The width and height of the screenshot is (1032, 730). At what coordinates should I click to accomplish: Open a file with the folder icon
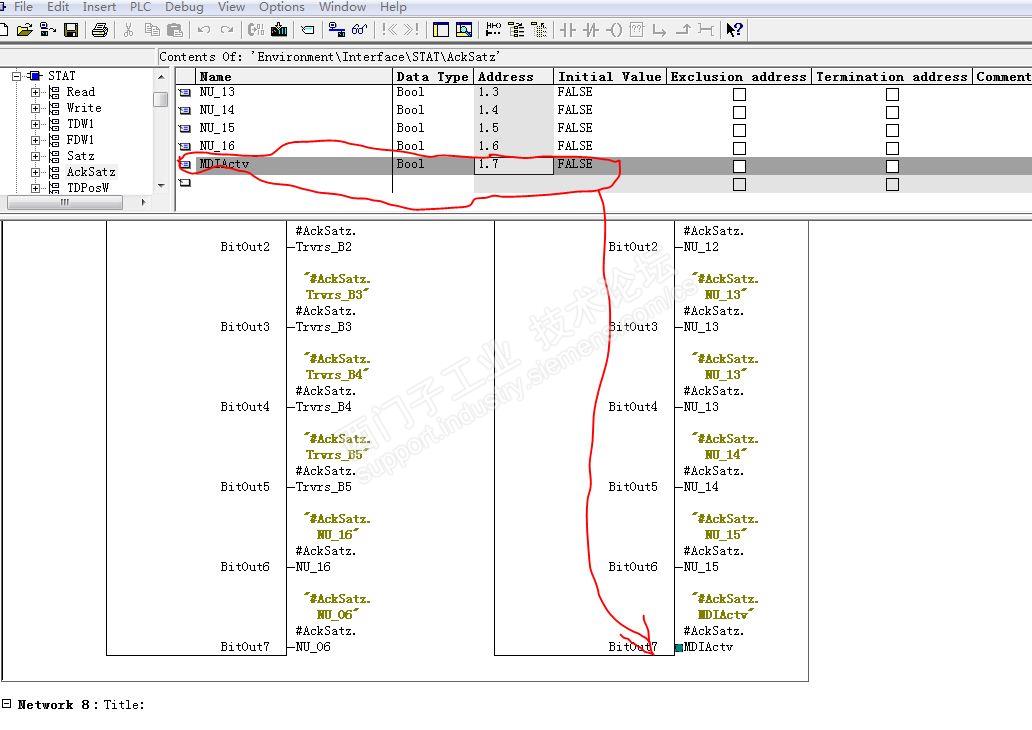24,30
